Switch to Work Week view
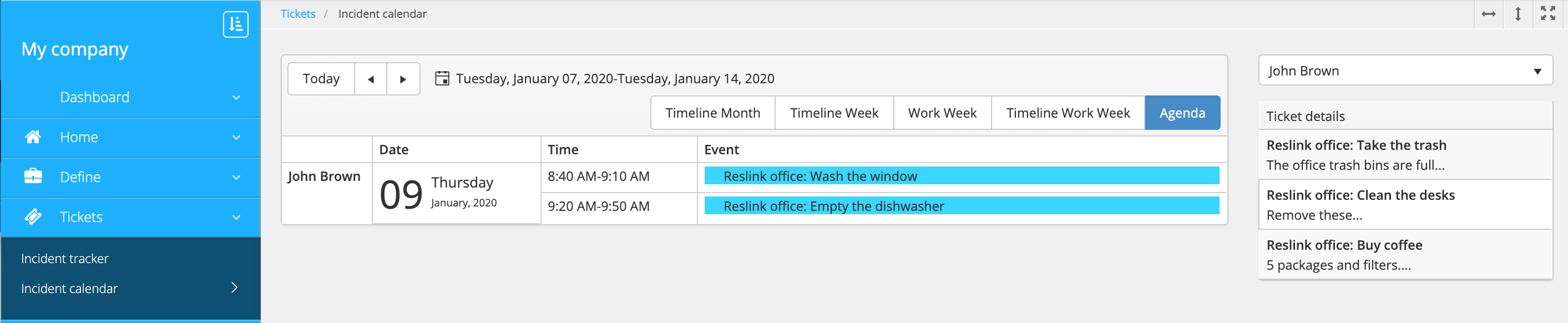The height and width of the screenshot is (323, 1568). pyautogui.click(x=942, y=113)
